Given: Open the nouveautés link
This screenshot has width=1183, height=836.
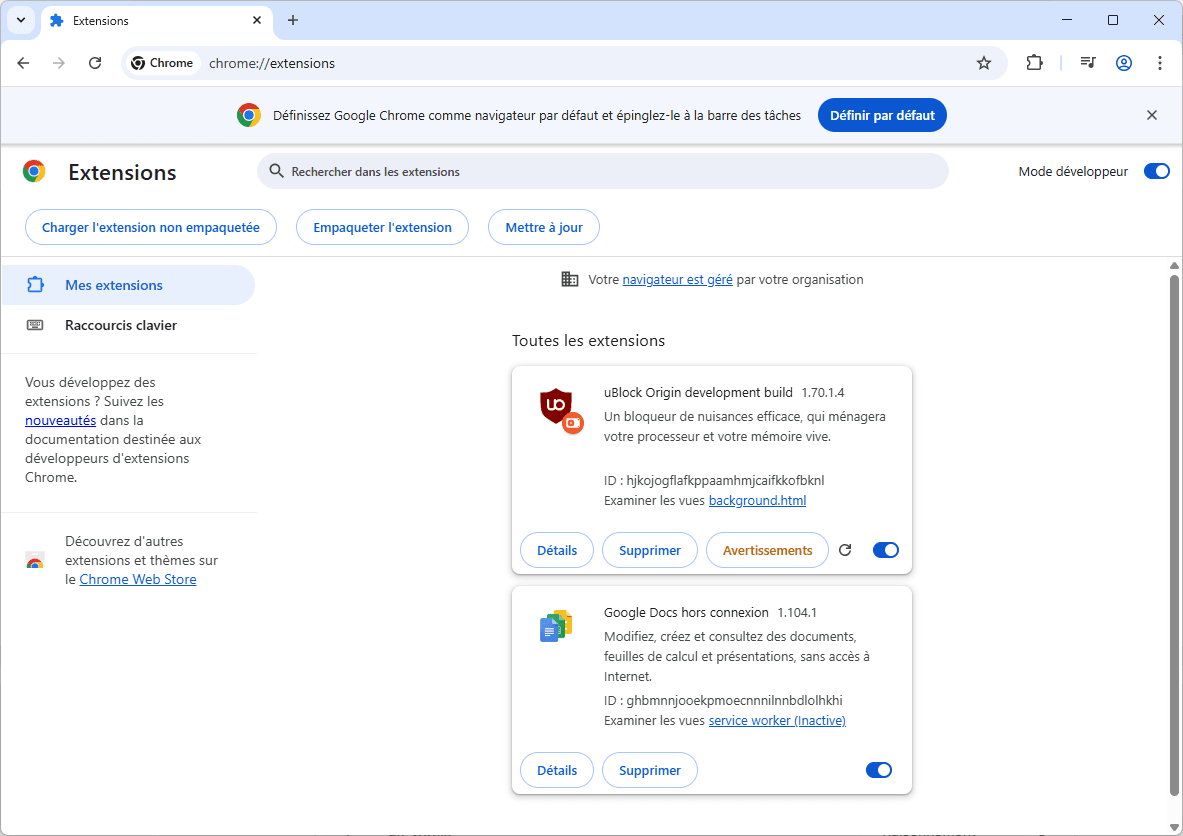Looking at the screenshot, I should tap(60, 420).
